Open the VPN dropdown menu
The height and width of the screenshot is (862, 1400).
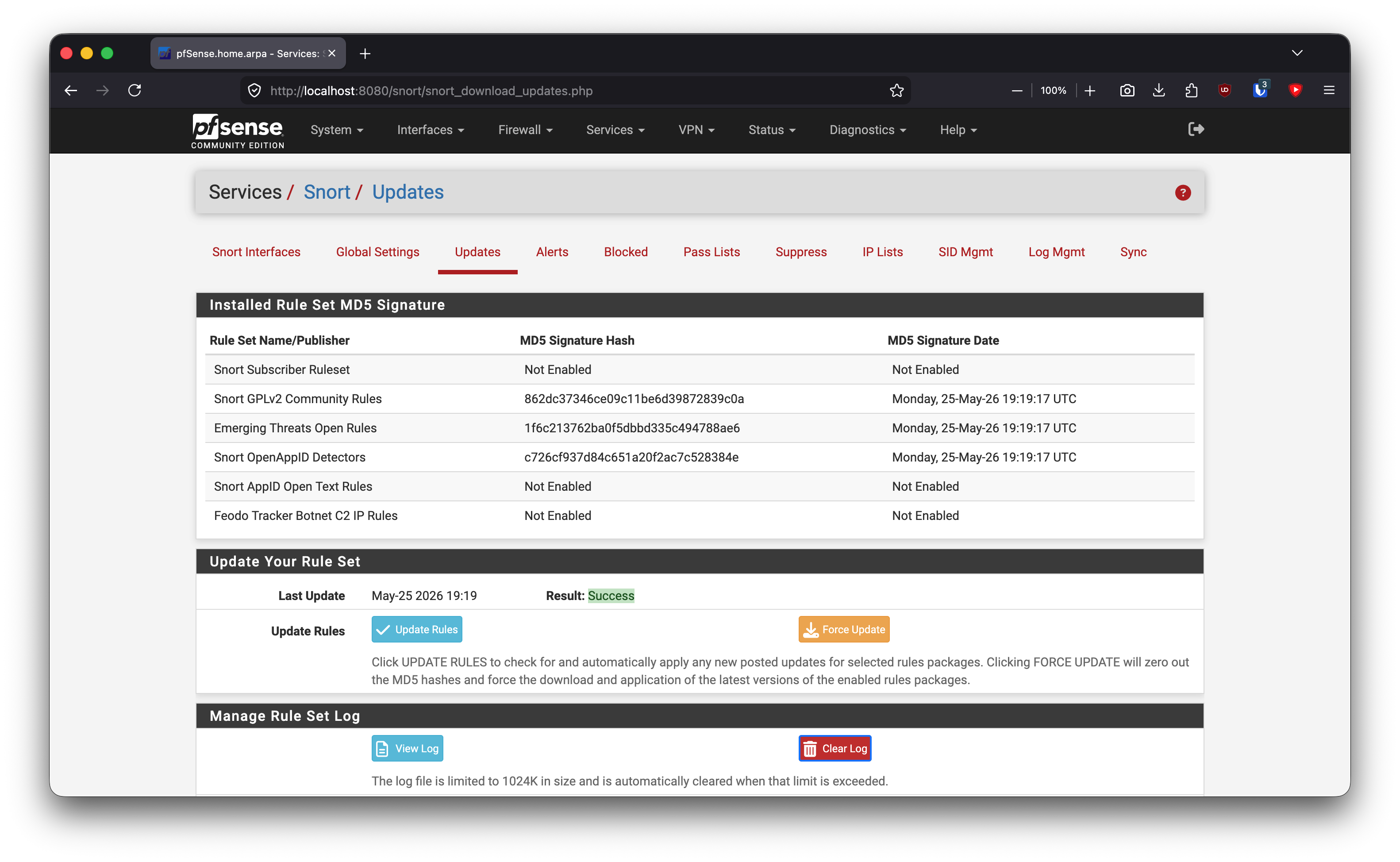(x=696, y=130)
